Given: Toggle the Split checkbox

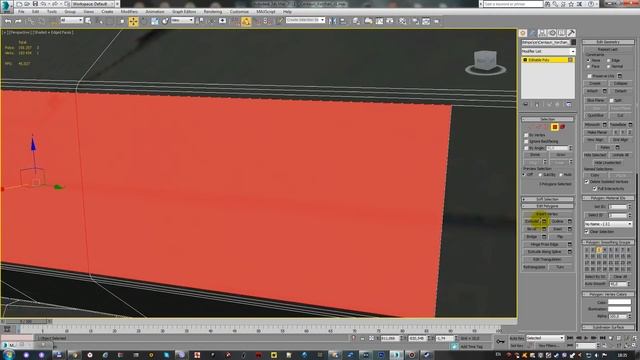Looking at the screenshot, I should (x=611, y=100).
